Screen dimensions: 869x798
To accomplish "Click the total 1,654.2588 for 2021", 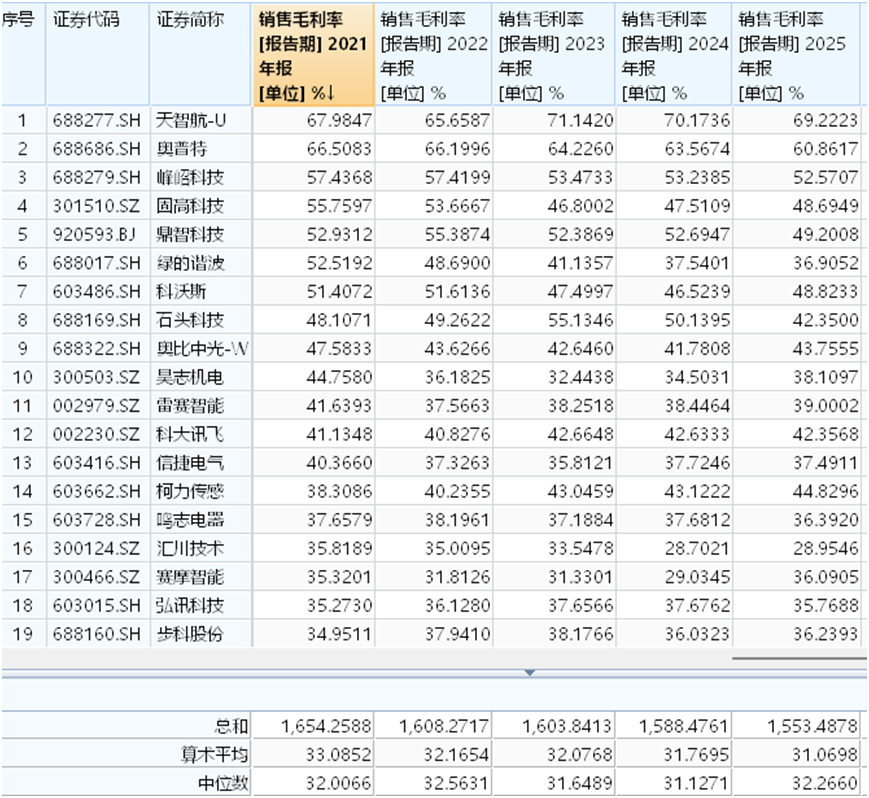I will click(326, 726).
